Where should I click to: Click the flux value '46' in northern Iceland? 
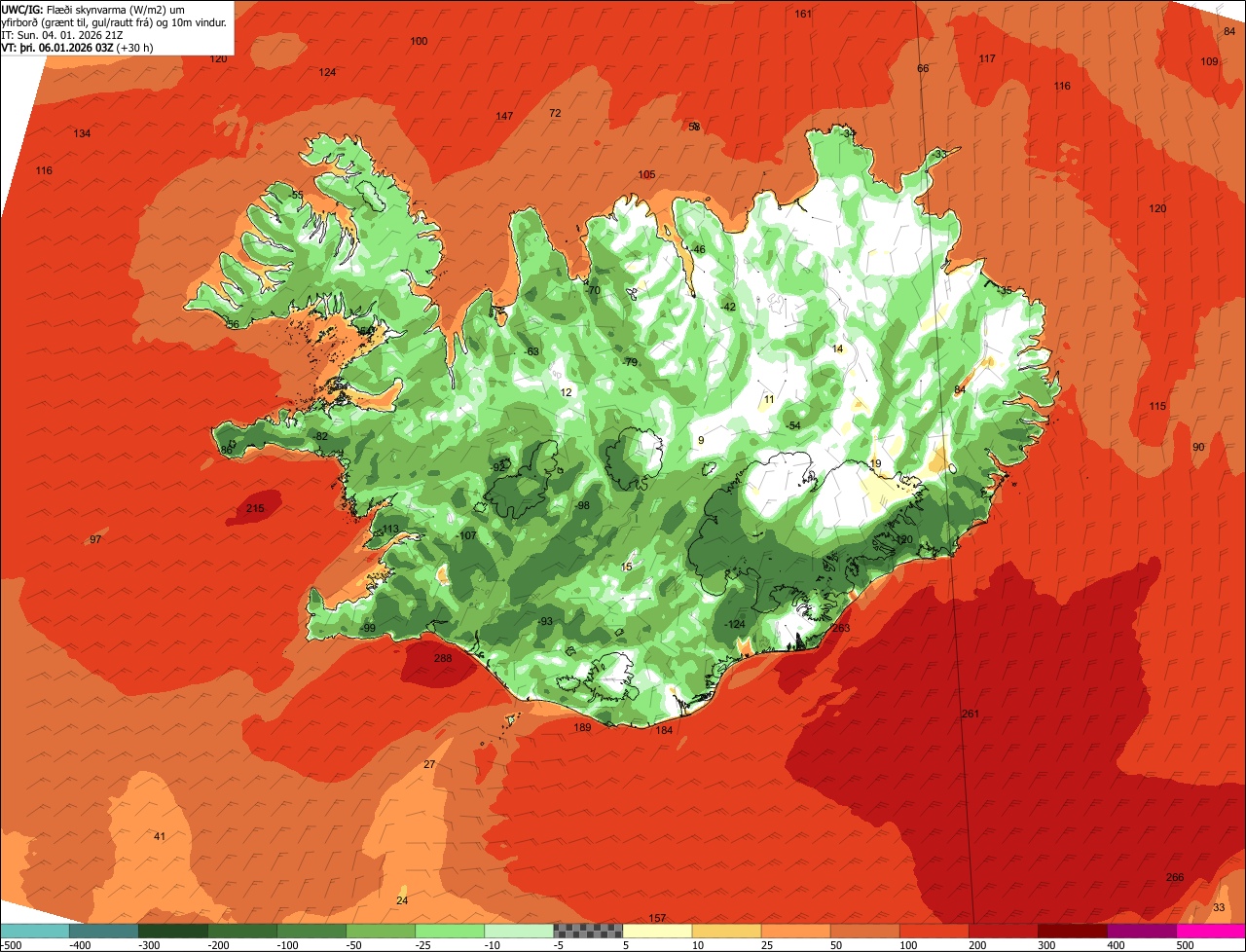[x=699, y=250]
